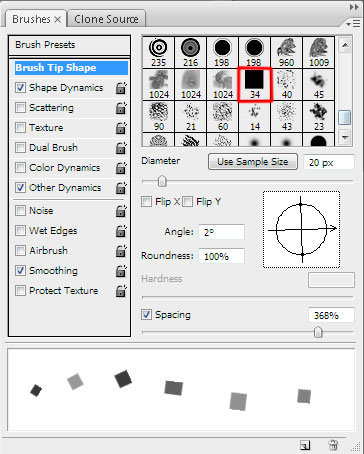Enable the Texture checkbox

(x=21, y=128)
